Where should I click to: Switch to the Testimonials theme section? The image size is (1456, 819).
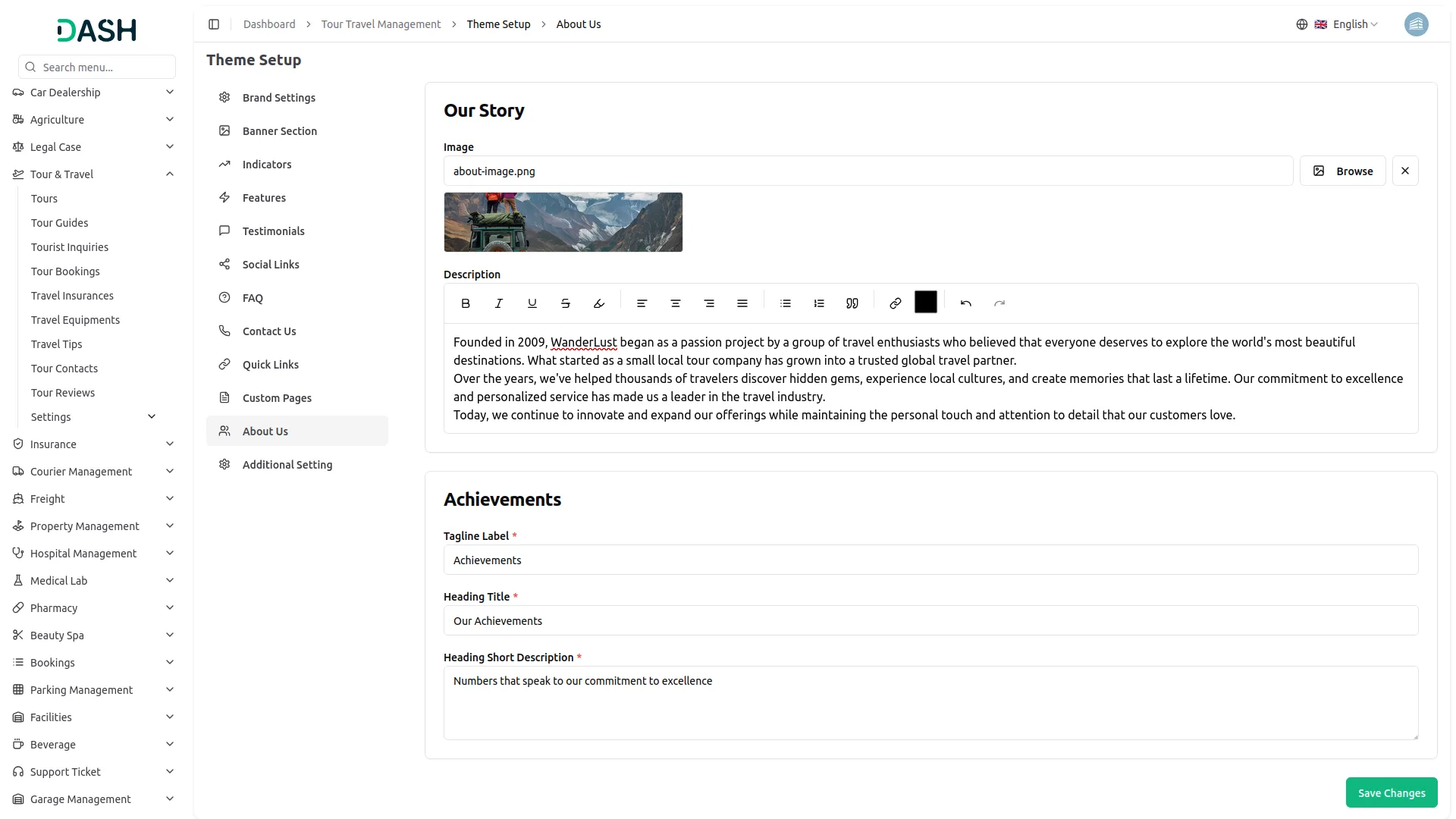[273, 231]
